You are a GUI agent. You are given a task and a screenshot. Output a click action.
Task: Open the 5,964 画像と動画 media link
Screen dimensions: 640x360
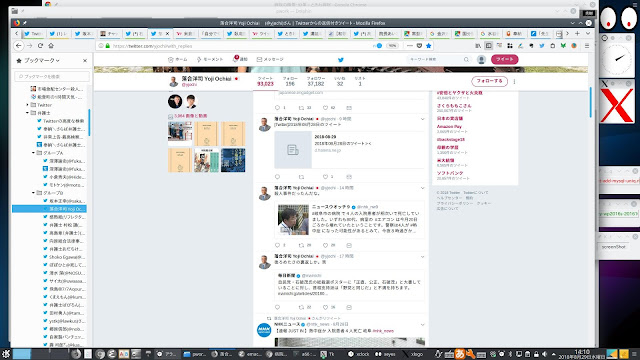[x=190, y=116]
